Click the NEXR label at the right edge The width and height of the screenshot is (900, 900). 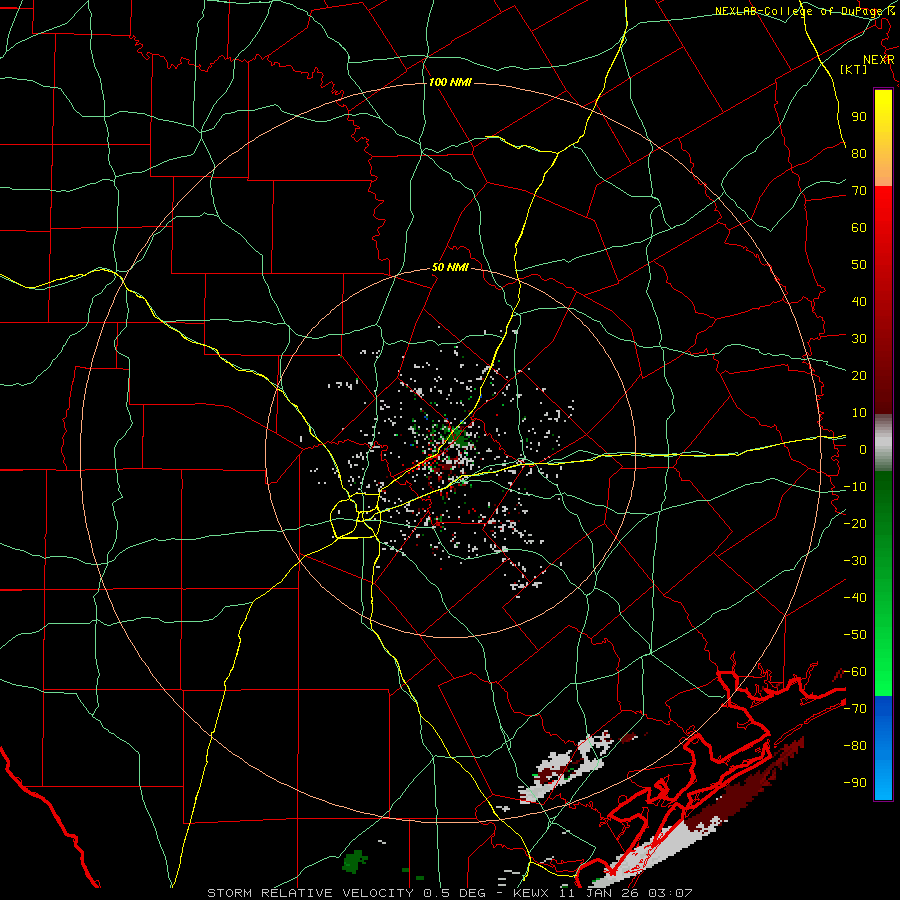[879, 60]
